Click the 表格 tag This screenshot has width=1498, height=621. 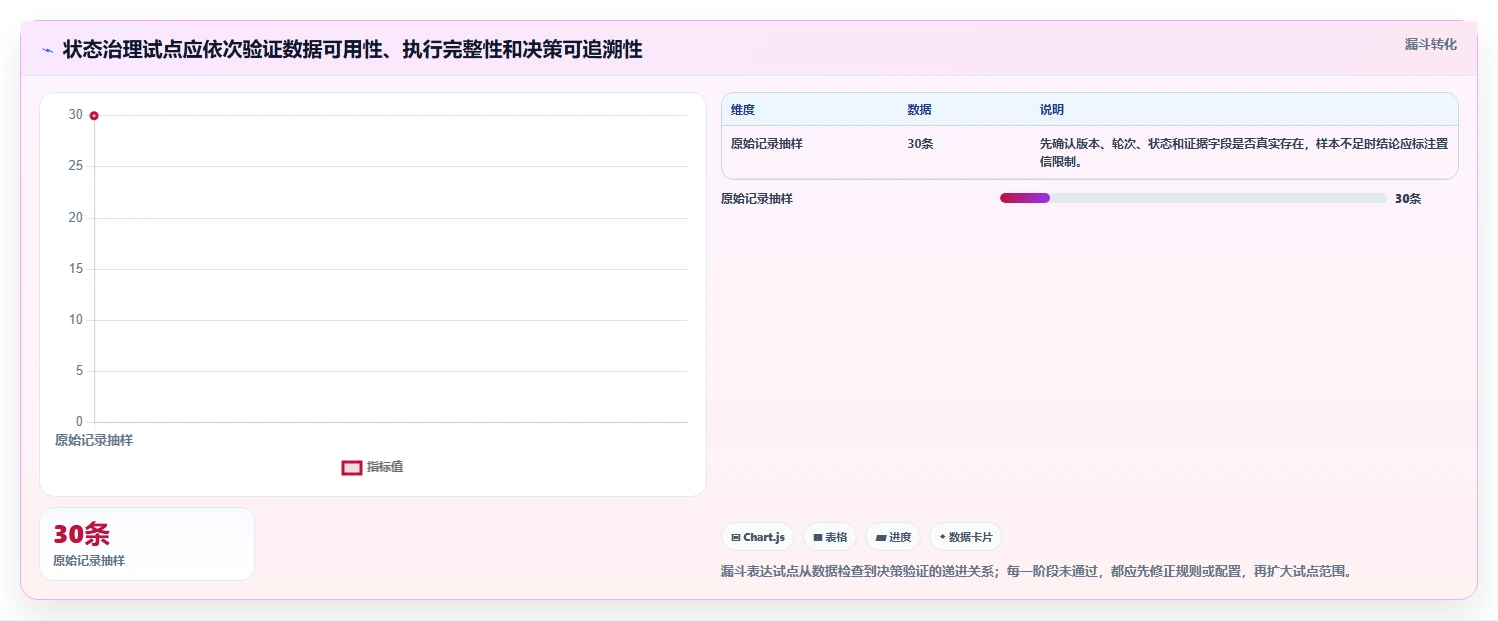830,537
